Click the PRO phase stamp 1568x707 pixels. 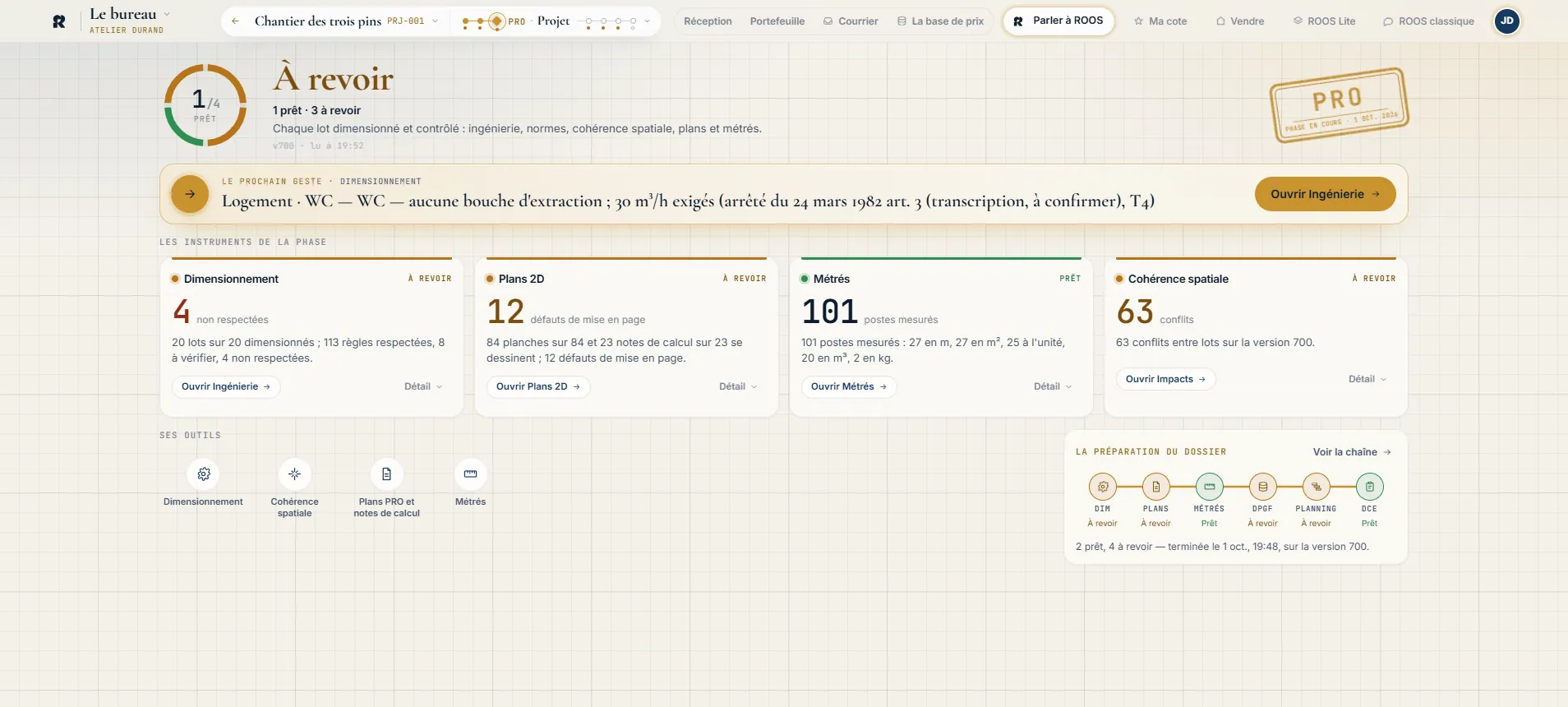pos(1339,104)
